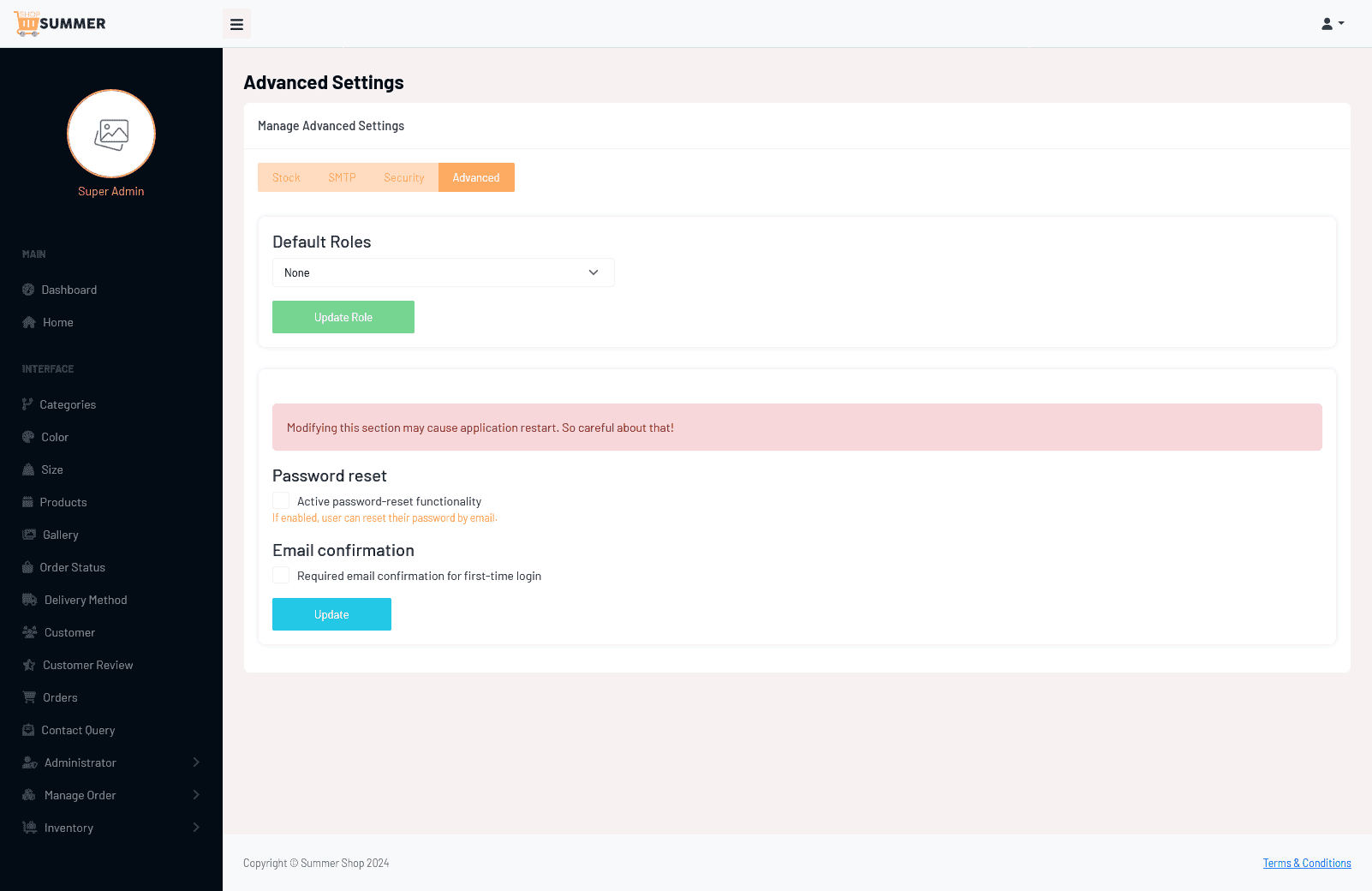Click the blue Update button
This screenshot has width=1372, height=891.
(x=331, y=614)
